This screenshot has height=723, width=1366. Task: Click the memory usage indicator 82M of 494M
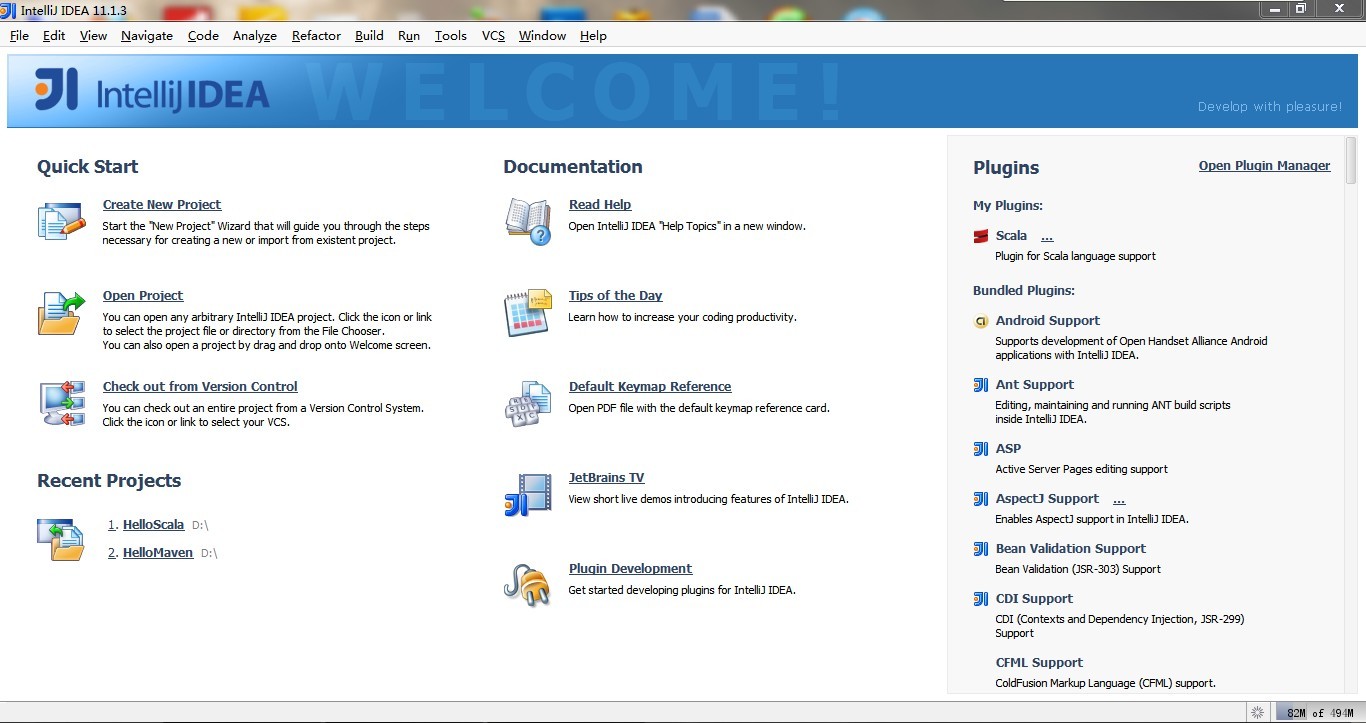click(1319, 713)
